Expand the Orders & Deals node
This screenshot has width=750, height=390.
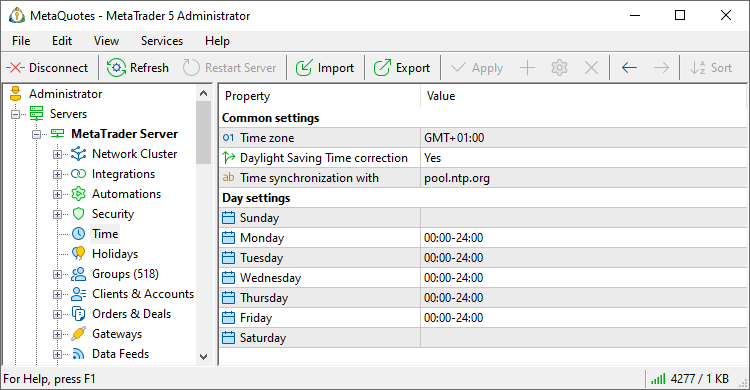coord(57,314)
